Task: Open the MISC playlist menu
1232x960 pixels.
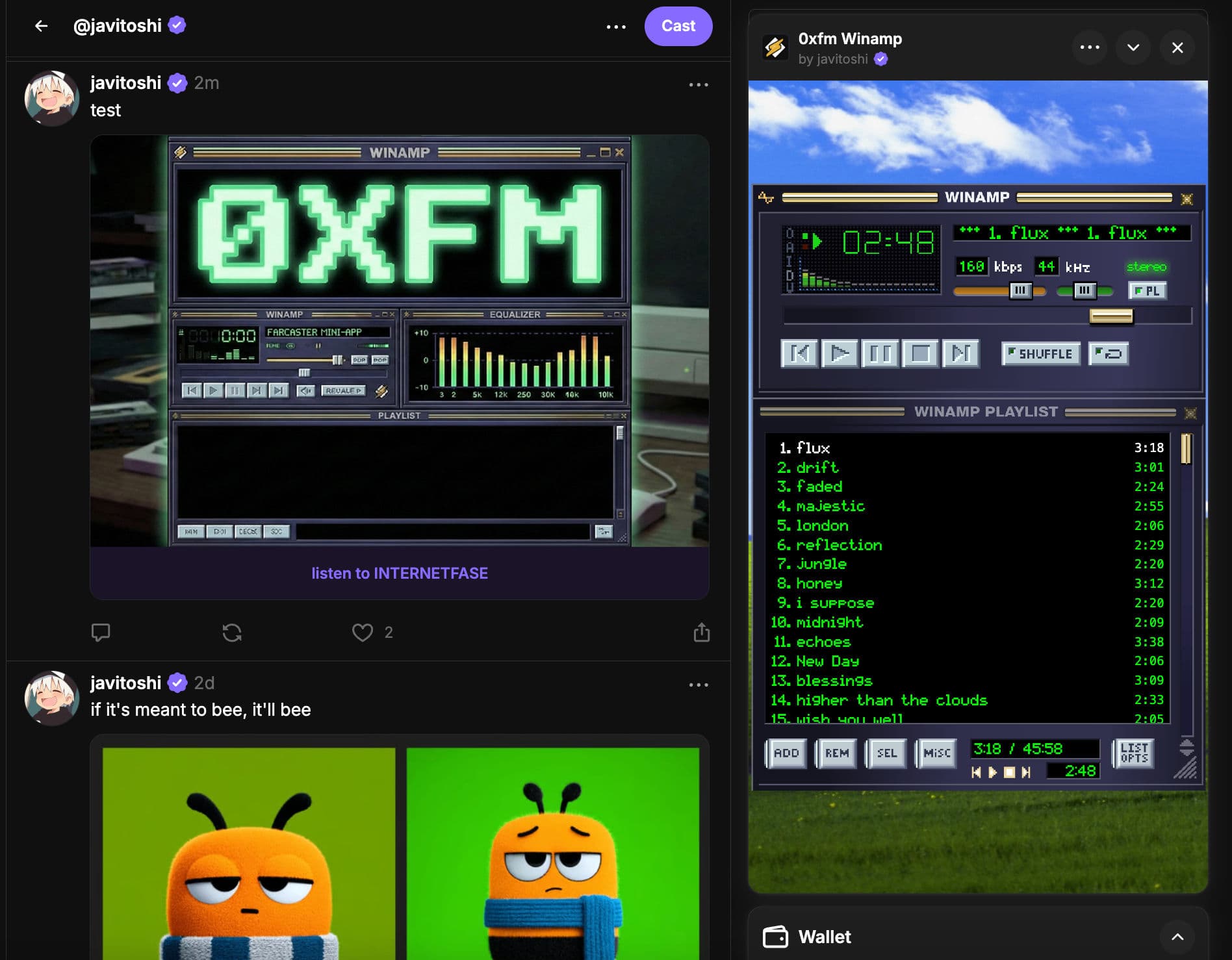Action: pos(936,753)
